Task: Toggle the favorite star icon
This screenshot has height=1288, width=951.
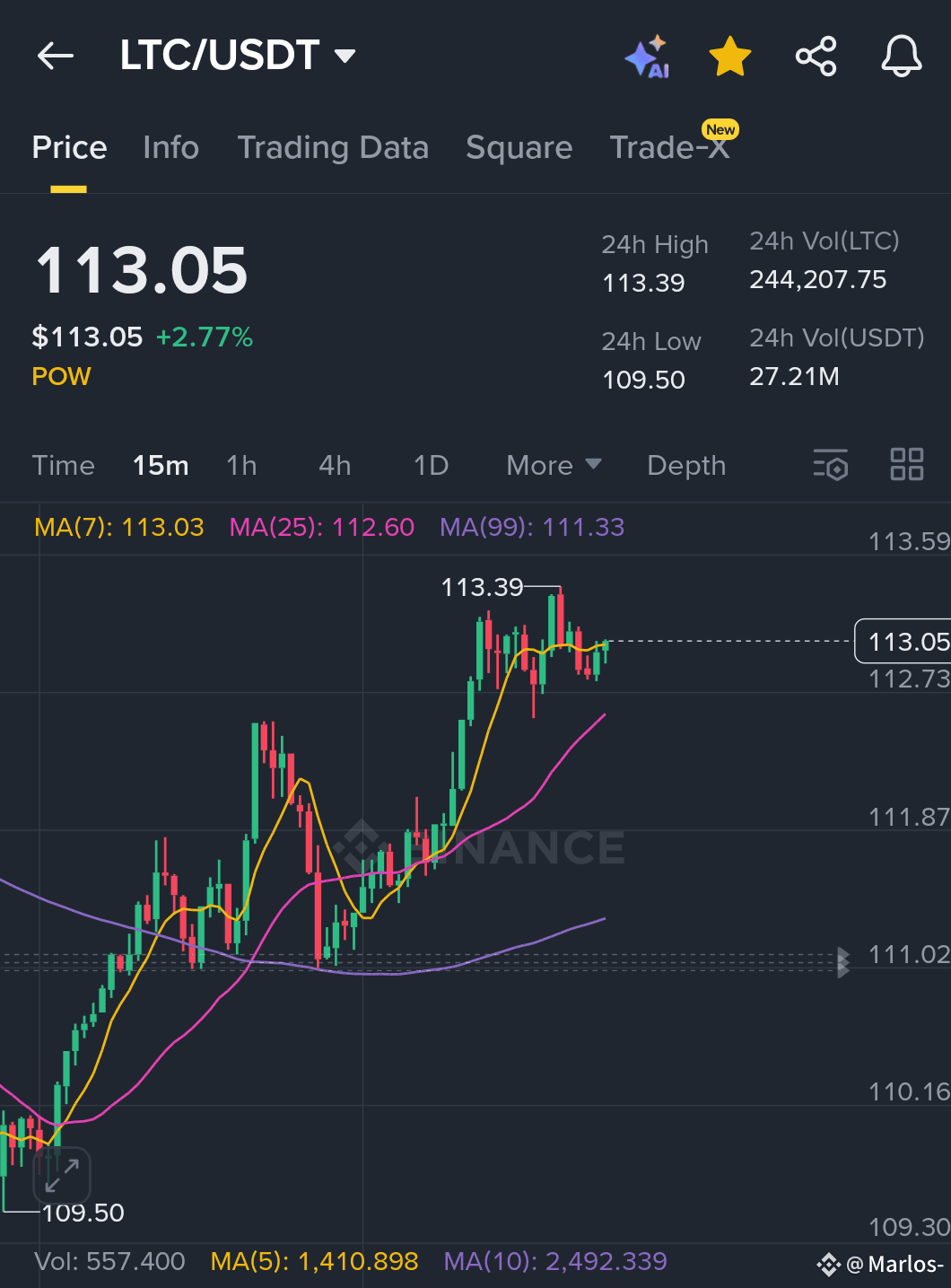Action: tap(730, 57)
